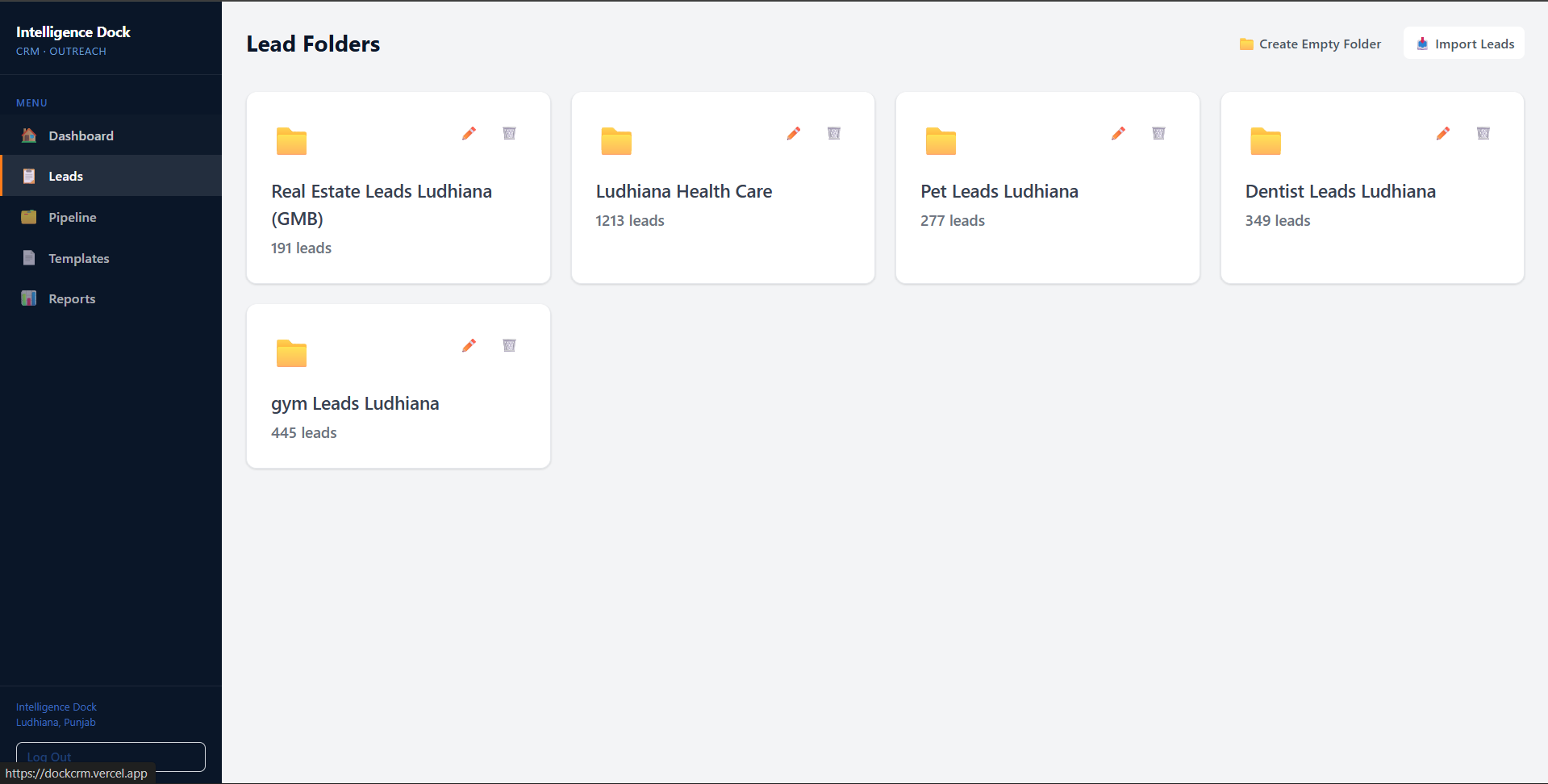Edit the Dentist Leads Ludhiana folder

1443,133
